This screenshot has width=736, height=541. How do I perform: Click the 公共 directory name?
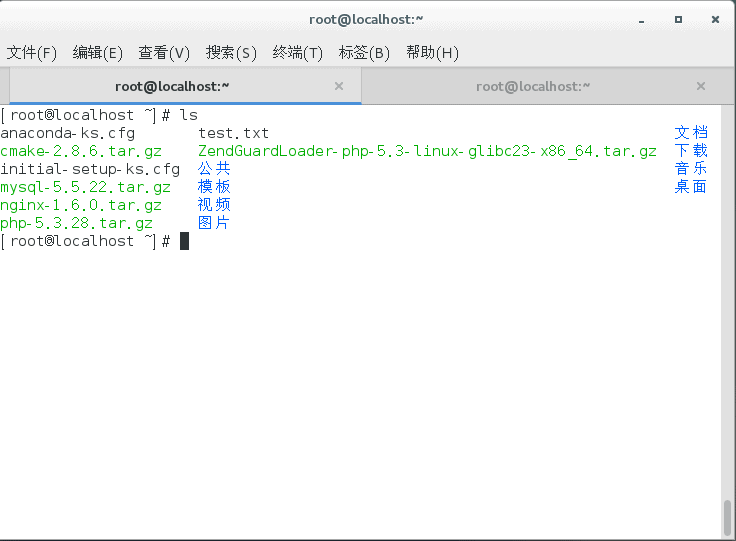[x=214, y=168]
